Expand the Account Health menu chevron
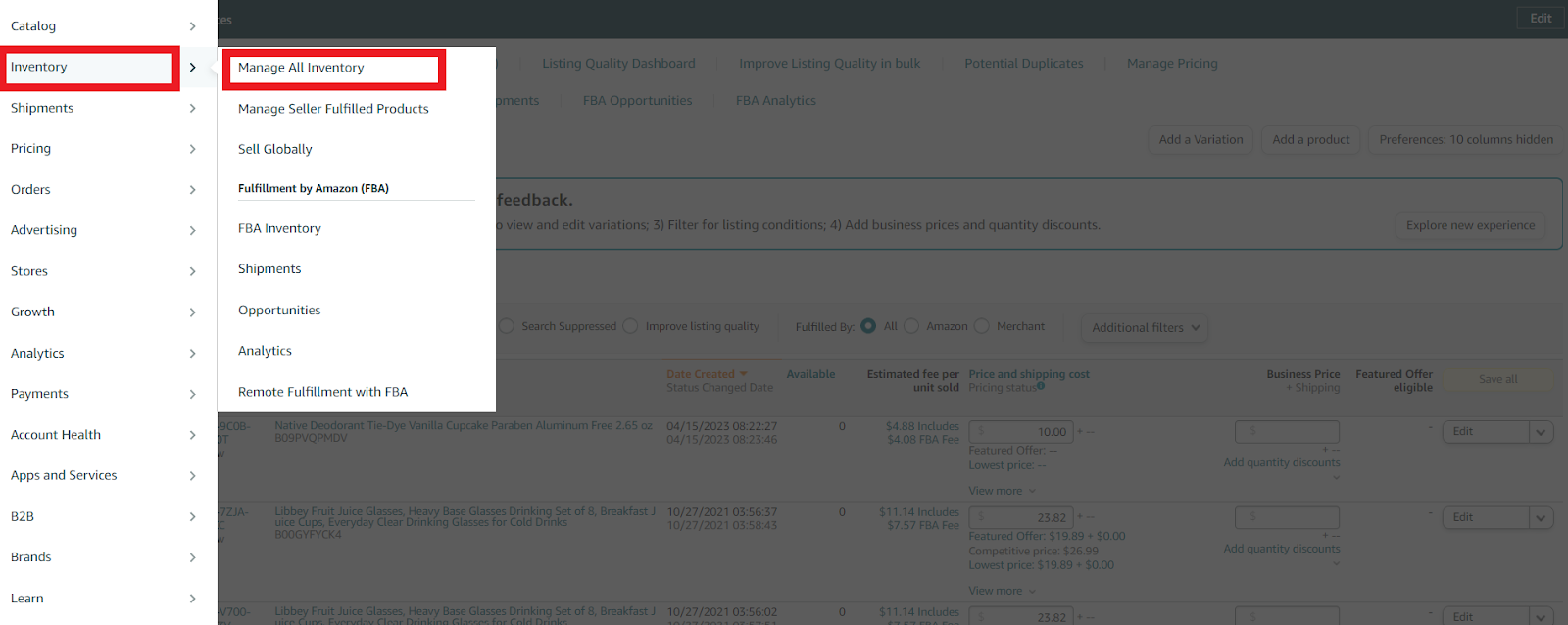 click(192, 435)
